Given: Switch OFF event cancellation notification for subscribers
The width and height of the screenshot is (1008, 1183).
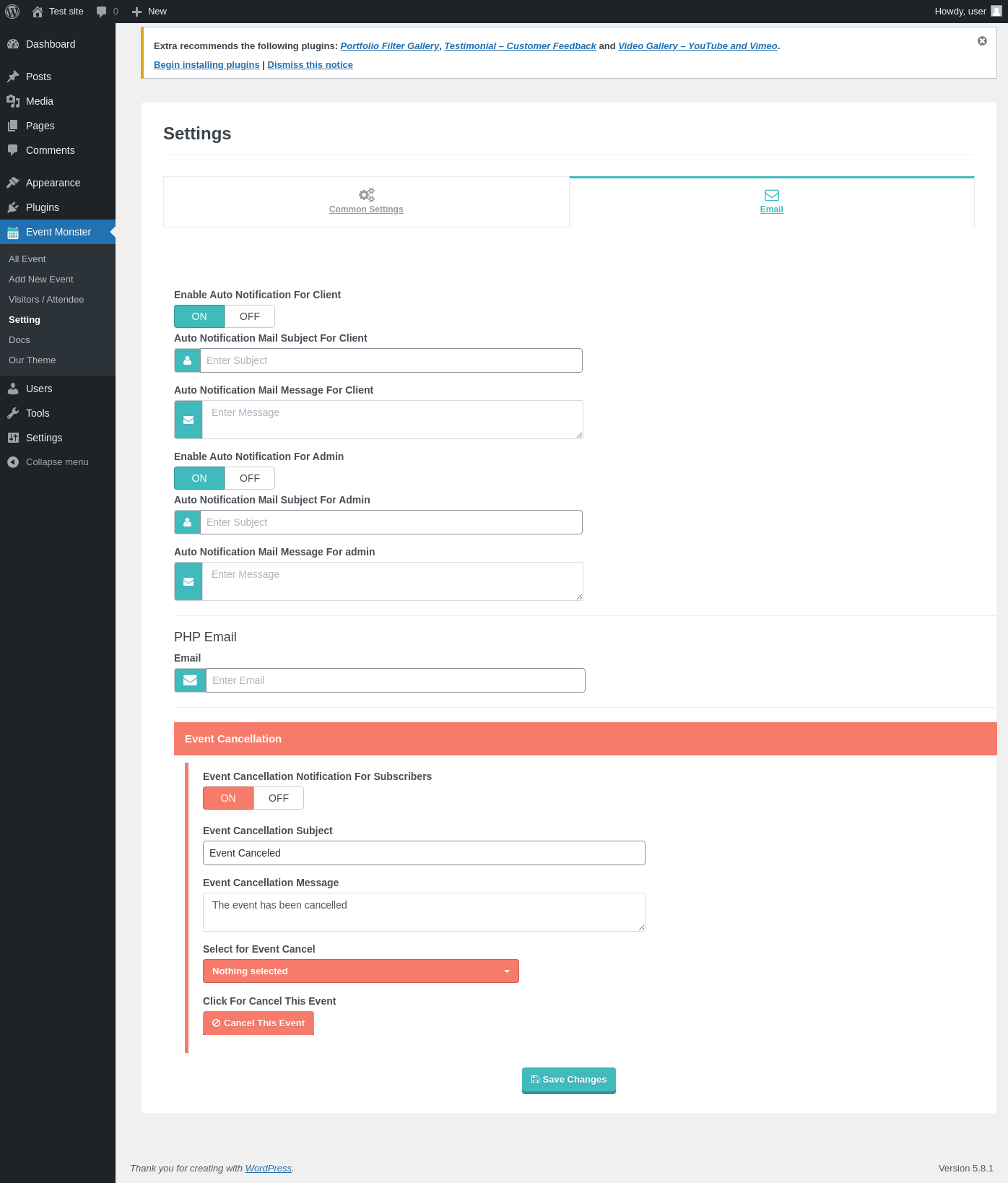Looking at the screenshot, I should 279,798.
